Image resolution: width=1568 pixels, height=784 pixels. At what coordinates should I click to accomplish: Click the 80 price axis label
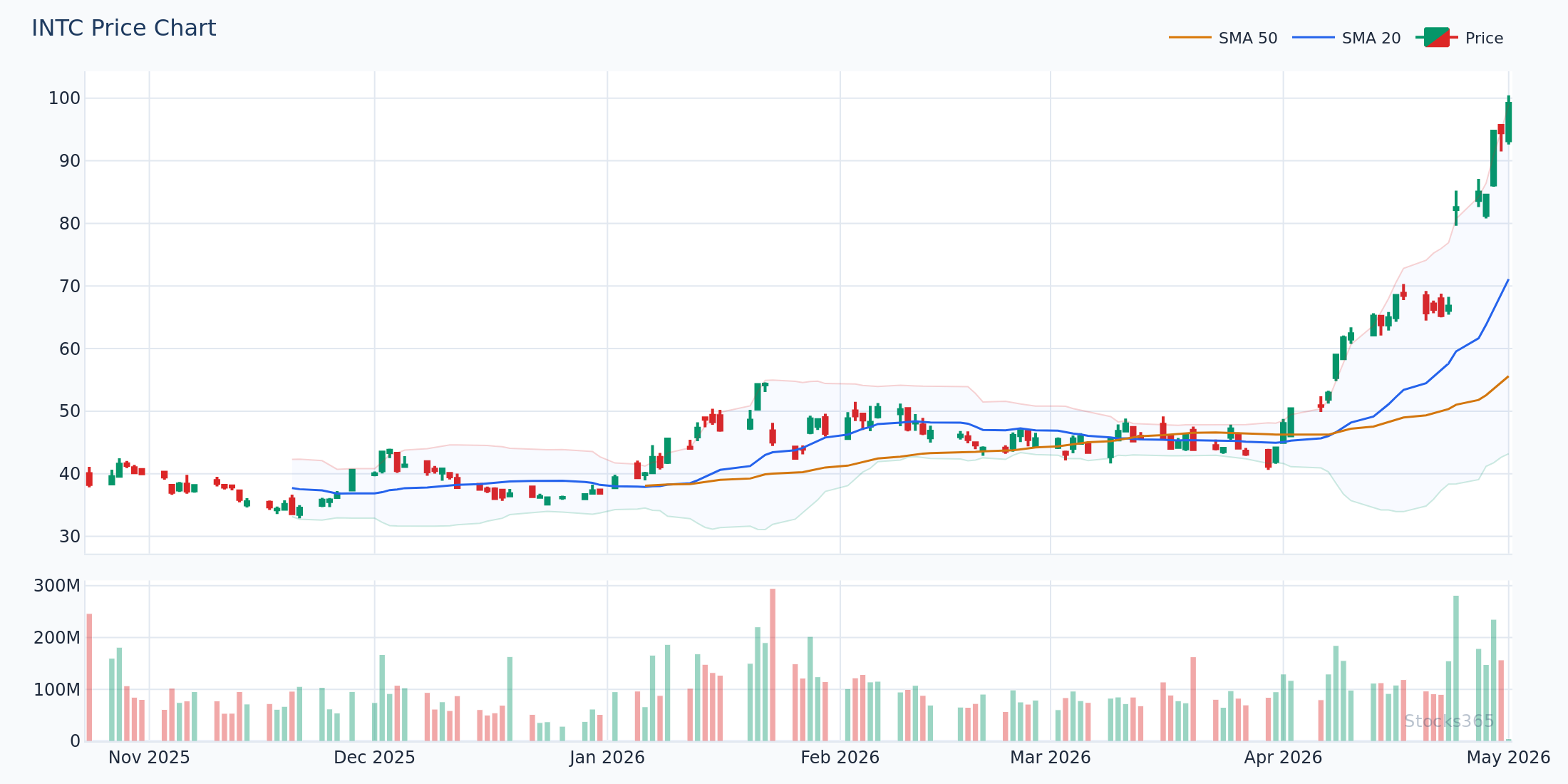[x=70, y=224]
